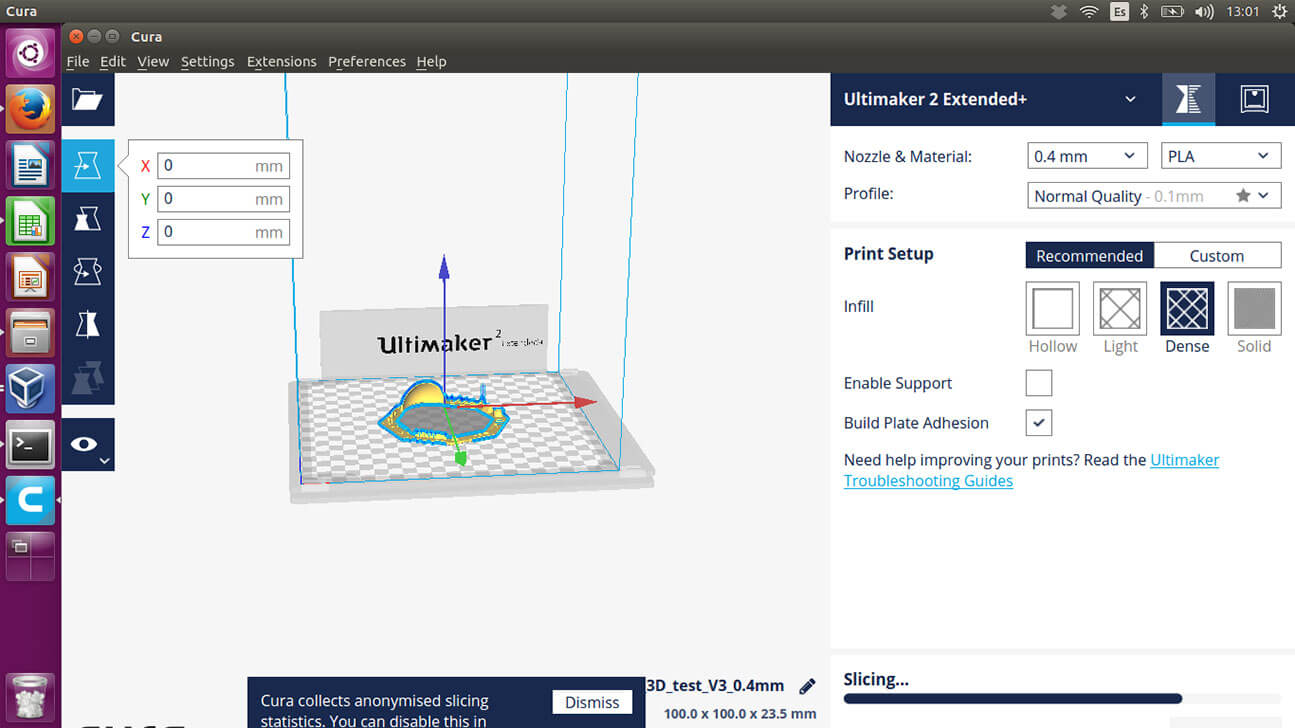Open the Extensions menu
This screenshot has width=1295, height=728.
(x=282, y=61)
